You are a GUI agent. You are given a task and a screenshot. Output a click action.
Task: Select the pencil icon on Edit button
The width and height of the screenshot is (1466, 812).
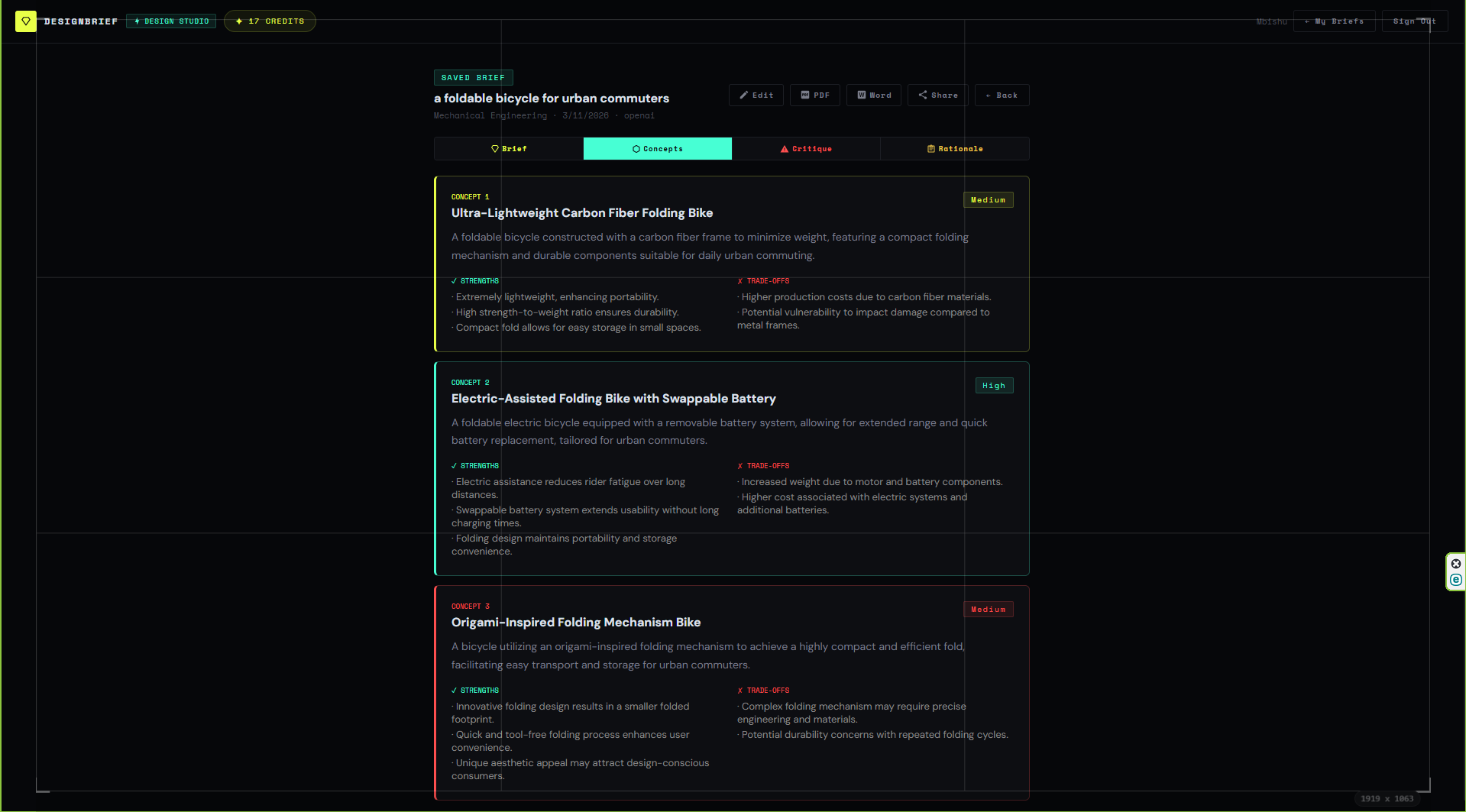click(x=743, y=95)
